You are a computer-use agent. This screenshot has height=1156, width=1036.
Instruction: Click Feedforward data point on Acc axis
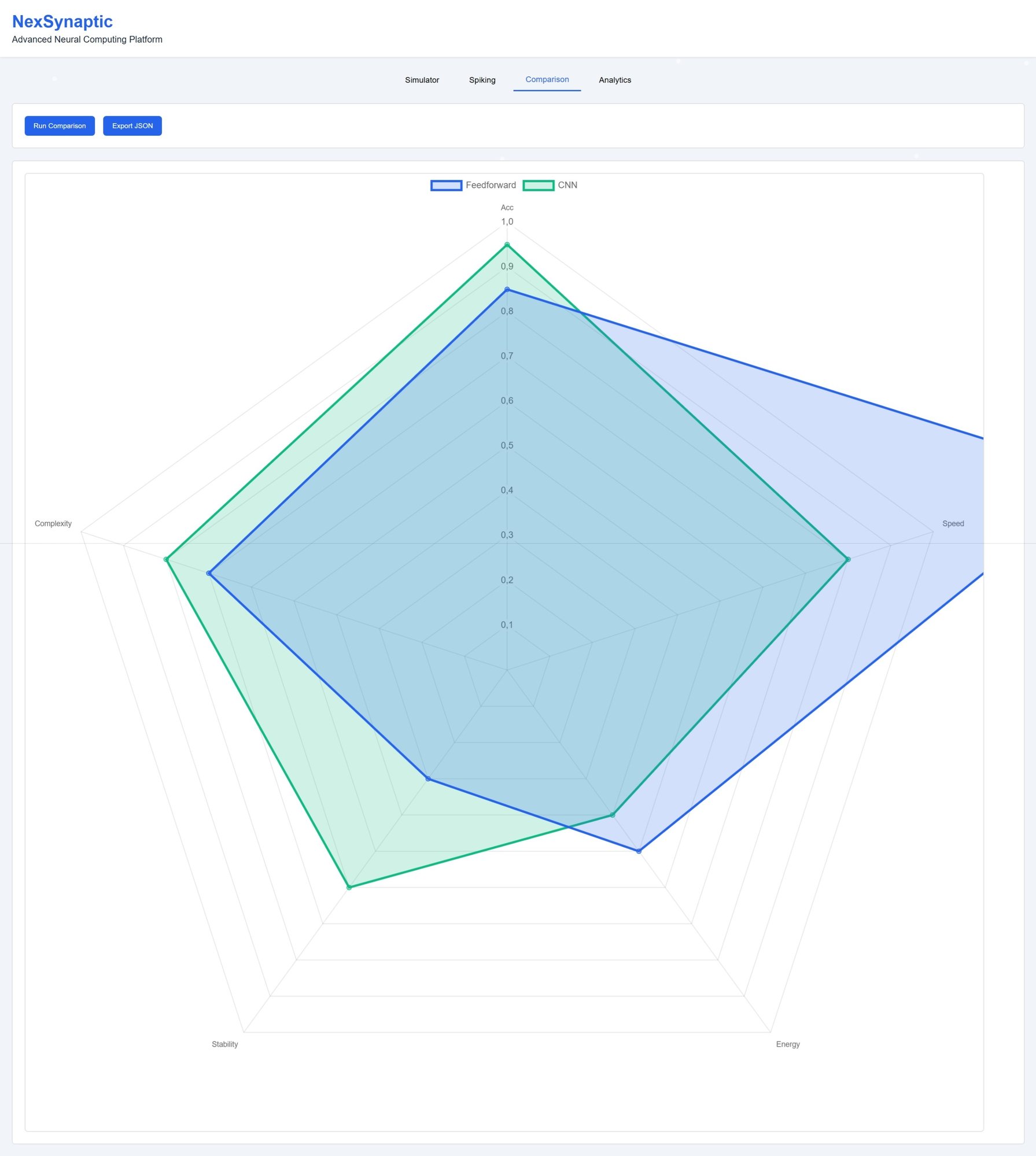coord(507,289)
